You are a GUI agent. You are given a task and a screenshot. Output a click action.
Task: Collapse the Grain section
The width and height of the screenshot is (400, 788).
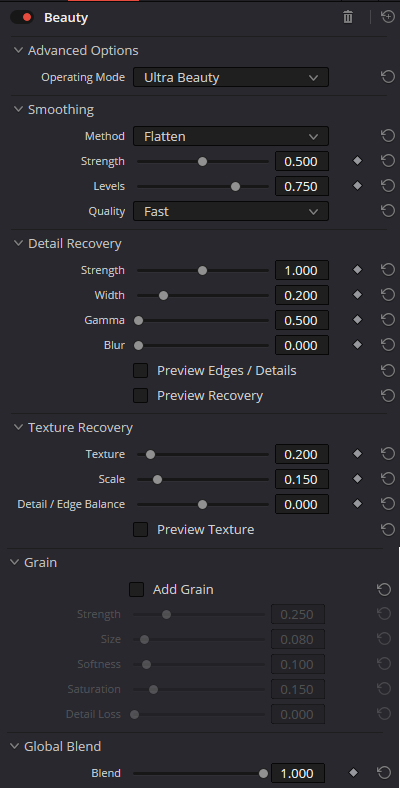click(x=15, y=562)
